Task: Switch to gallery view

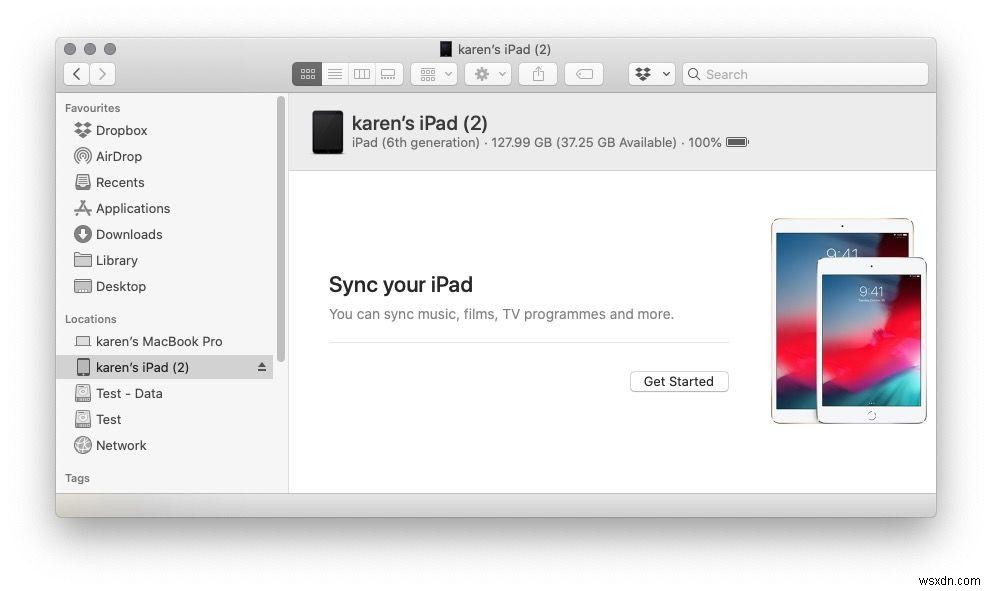Action: click(x=387, y=73)
